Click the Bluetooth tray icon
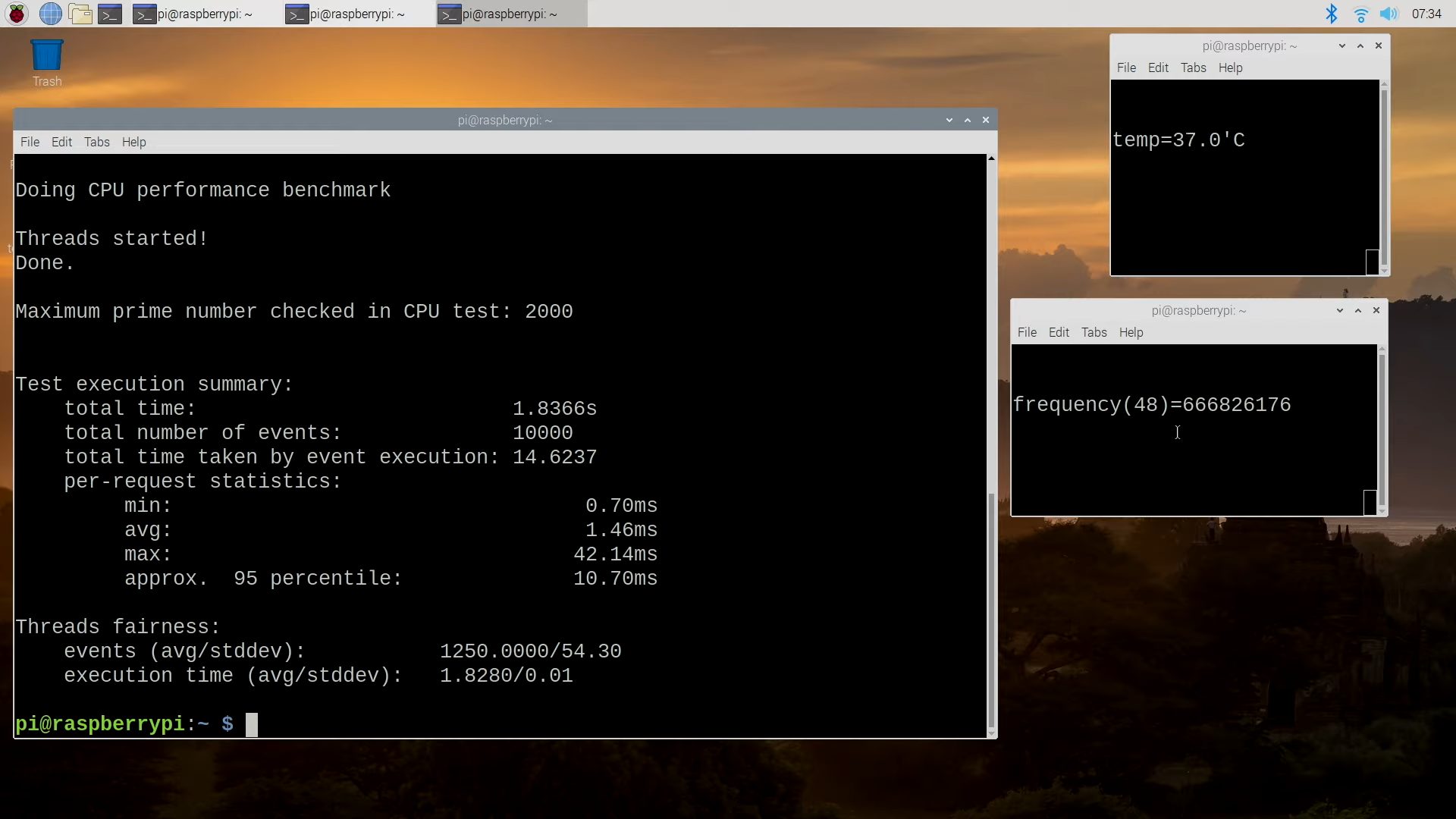This screenshot has height=819, width=1456. pos(1331,14)
